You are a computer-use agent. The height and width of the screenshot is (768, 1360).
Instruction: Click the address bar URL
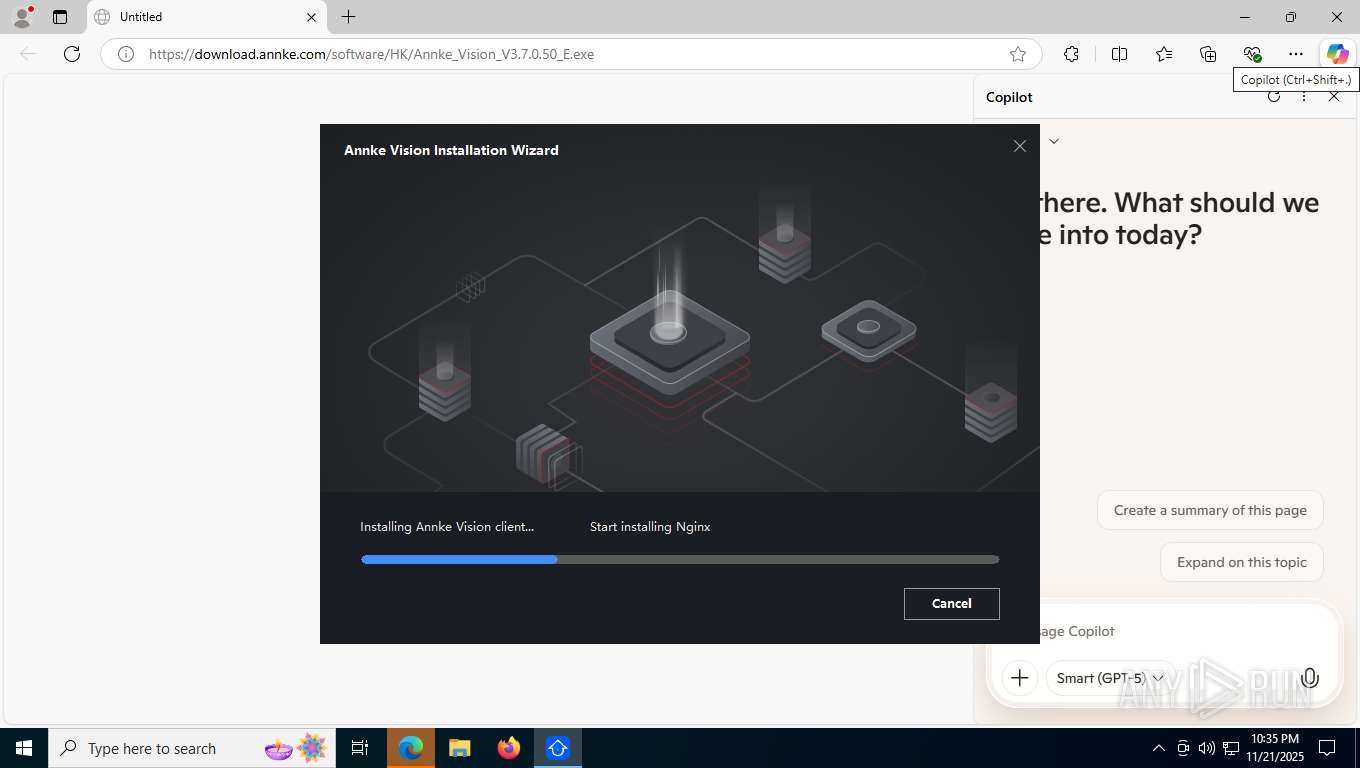pyautogui.click(x=371, y=54)
